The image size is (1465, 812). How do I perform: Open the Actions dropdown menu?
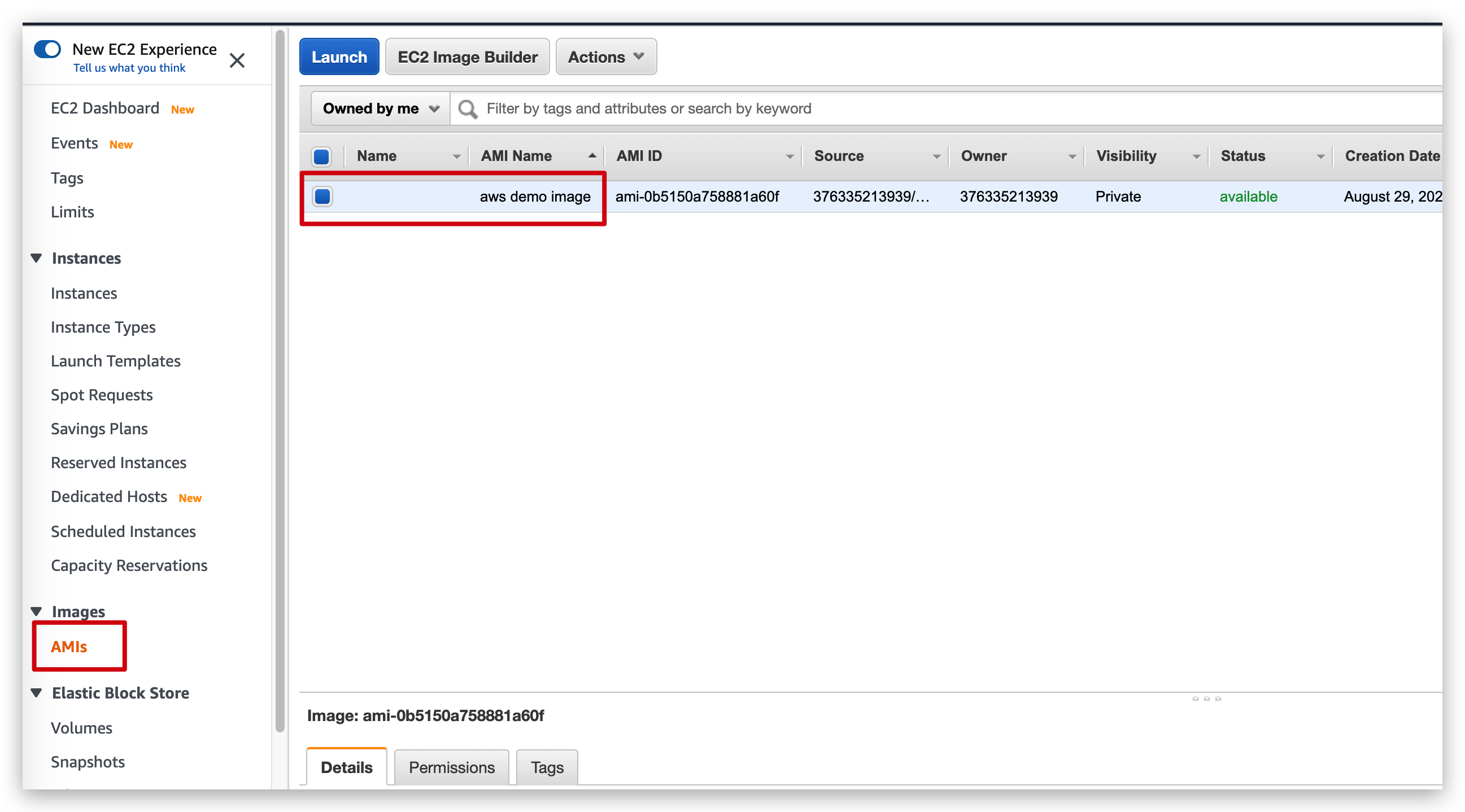pyautogui.click(x=606, y=57)
